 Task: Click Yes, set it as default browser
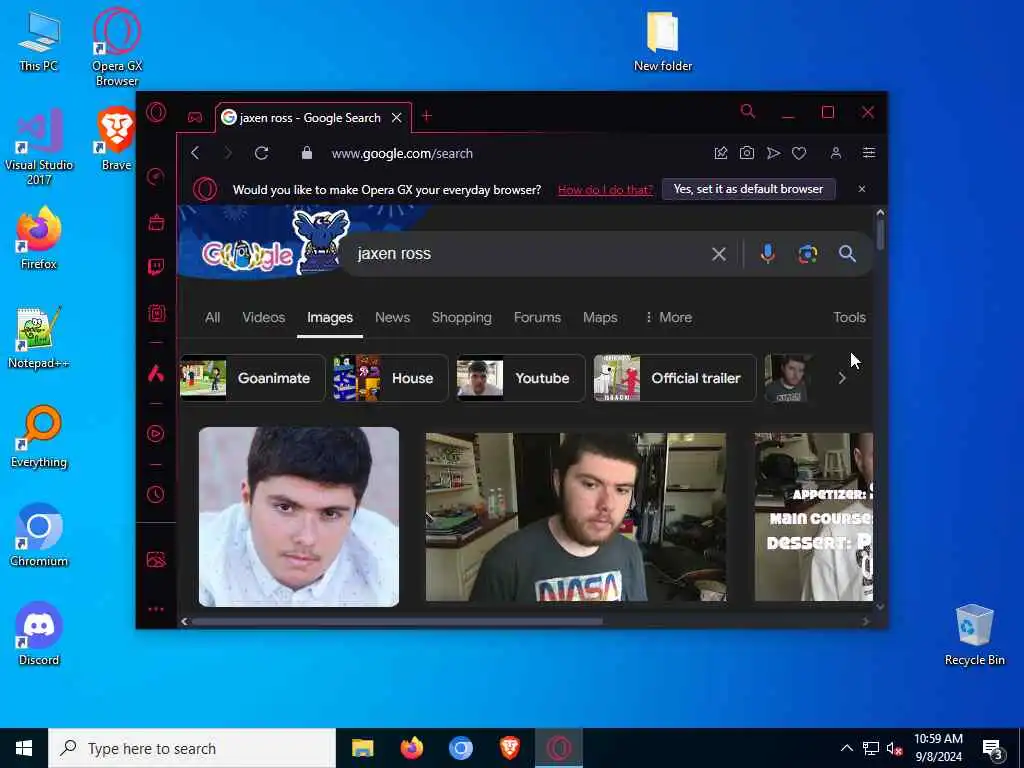point(748,189)
